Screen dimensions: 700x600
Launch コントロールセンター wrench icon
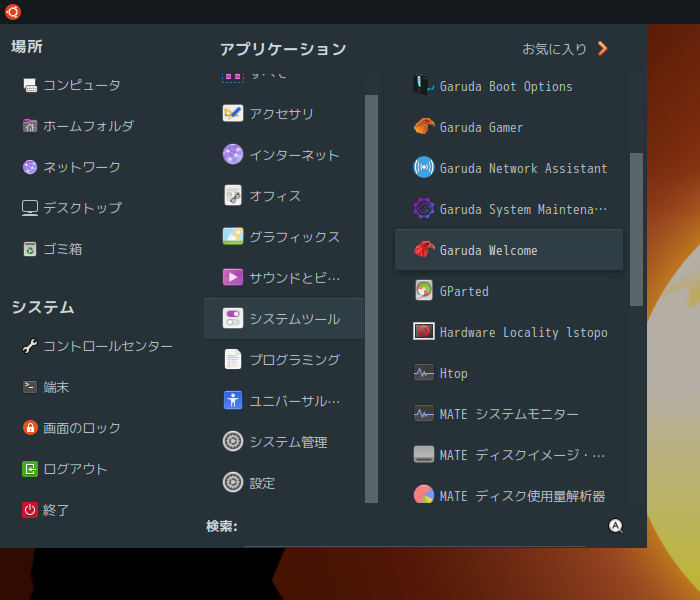click(x=30, y=346)
